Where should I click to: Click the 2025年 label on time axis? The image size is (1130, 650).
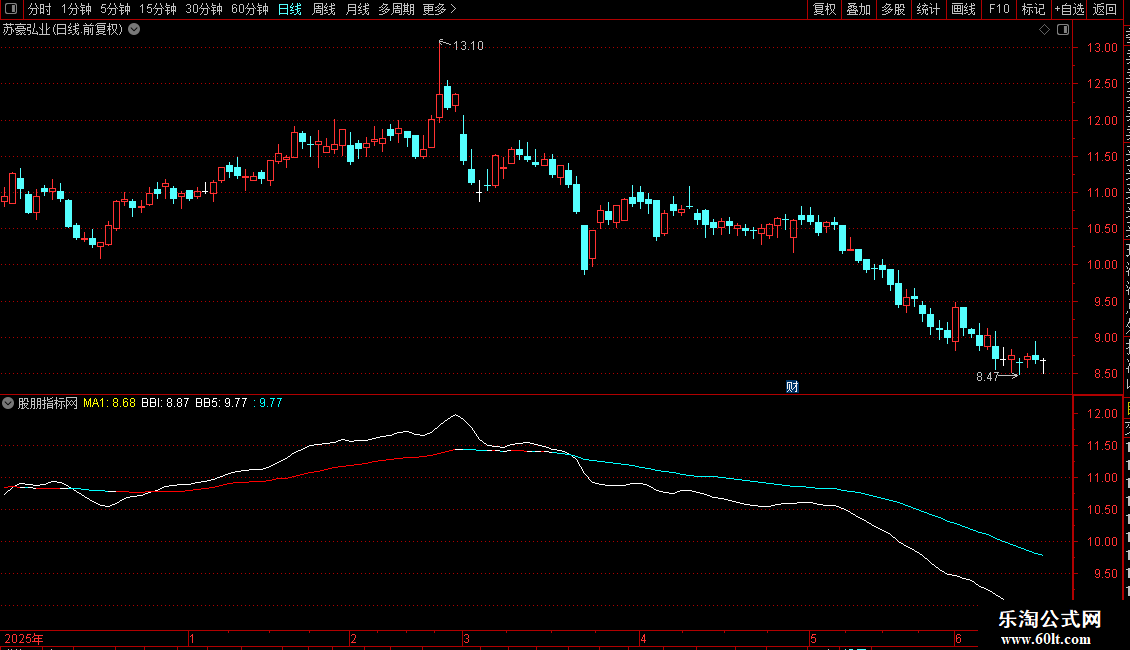pos(24,638)
